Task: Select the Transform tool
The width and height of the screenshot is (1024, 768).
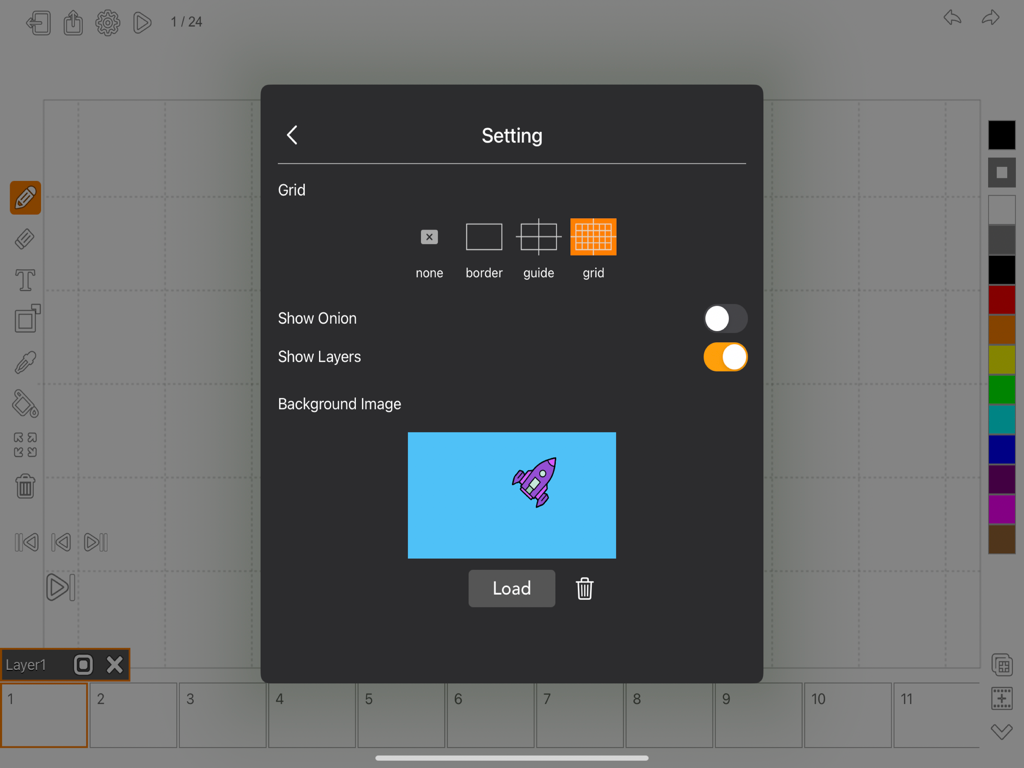Action: pos(24,320)
